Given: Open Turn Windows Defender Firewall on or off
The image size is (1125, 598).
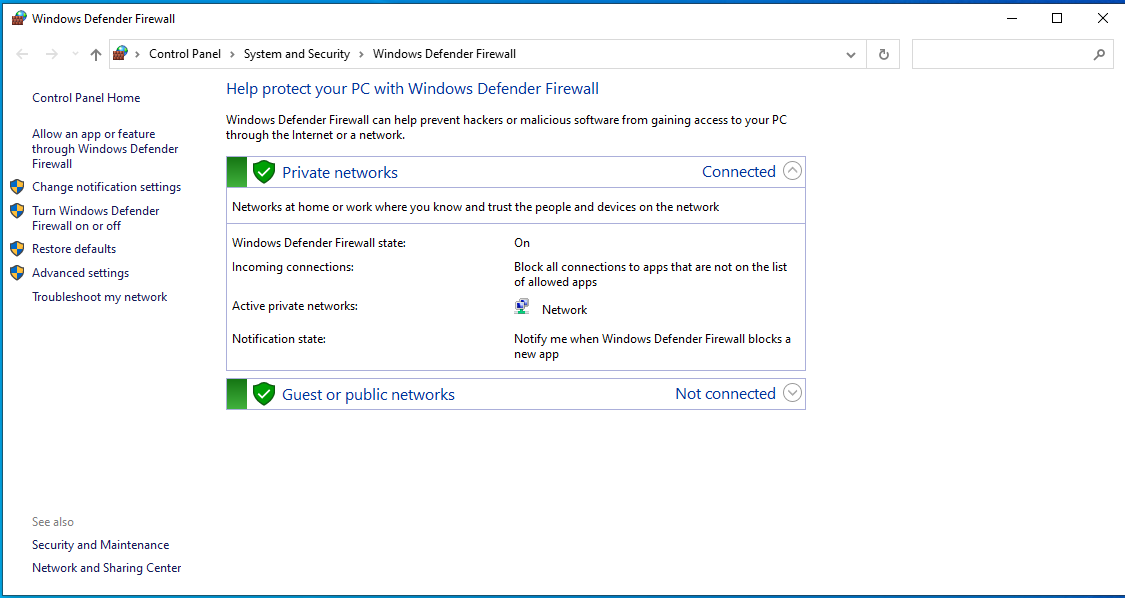Looking at the screenshot, I should point(95,218).
